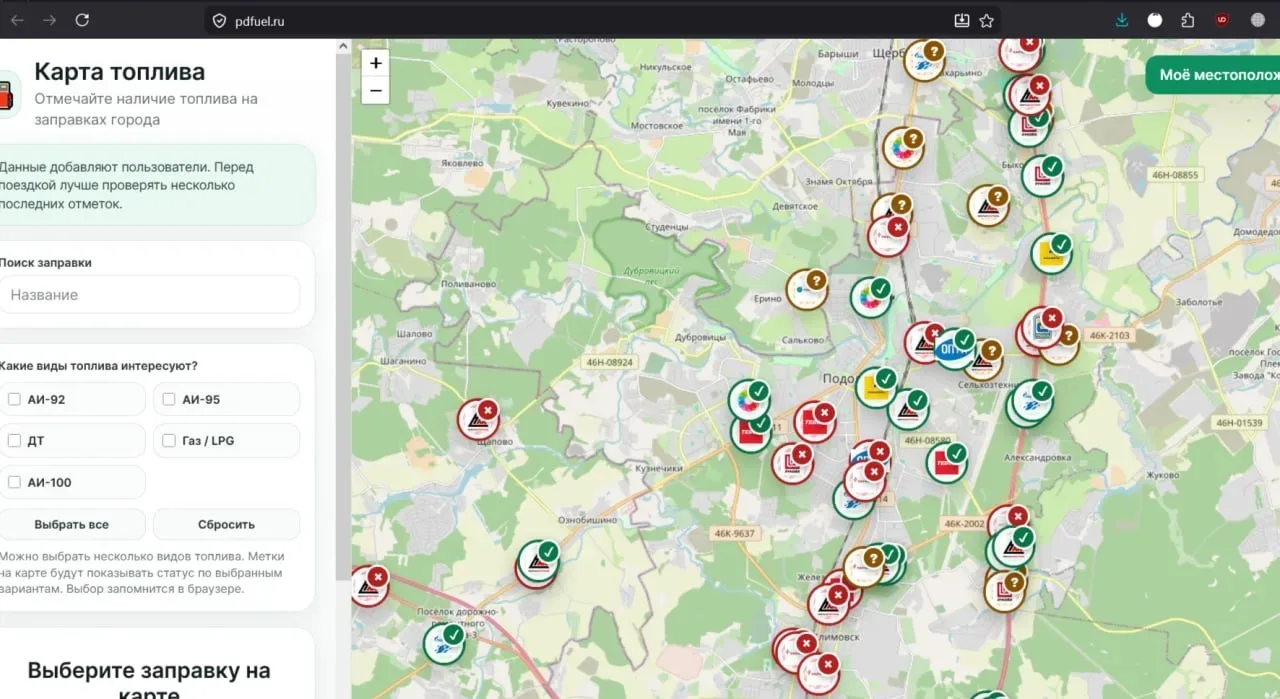1280x699 pixels.
Task: Open the extensions puzzle-piece menu
Action: point(1188,20)
